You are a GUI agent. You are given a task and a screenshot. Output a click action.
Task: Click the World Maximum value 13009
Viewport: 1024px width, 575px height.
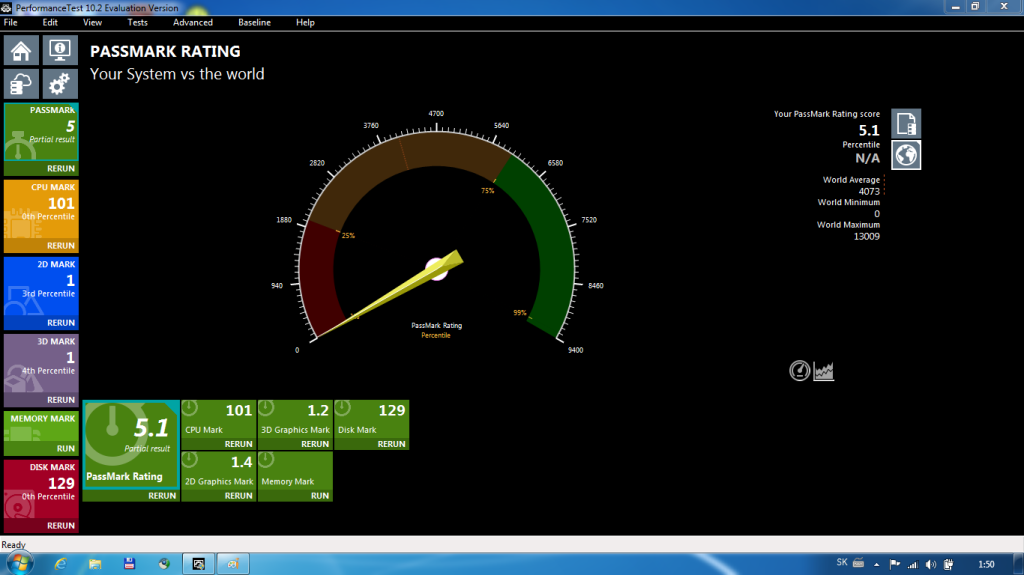(867, 237)
